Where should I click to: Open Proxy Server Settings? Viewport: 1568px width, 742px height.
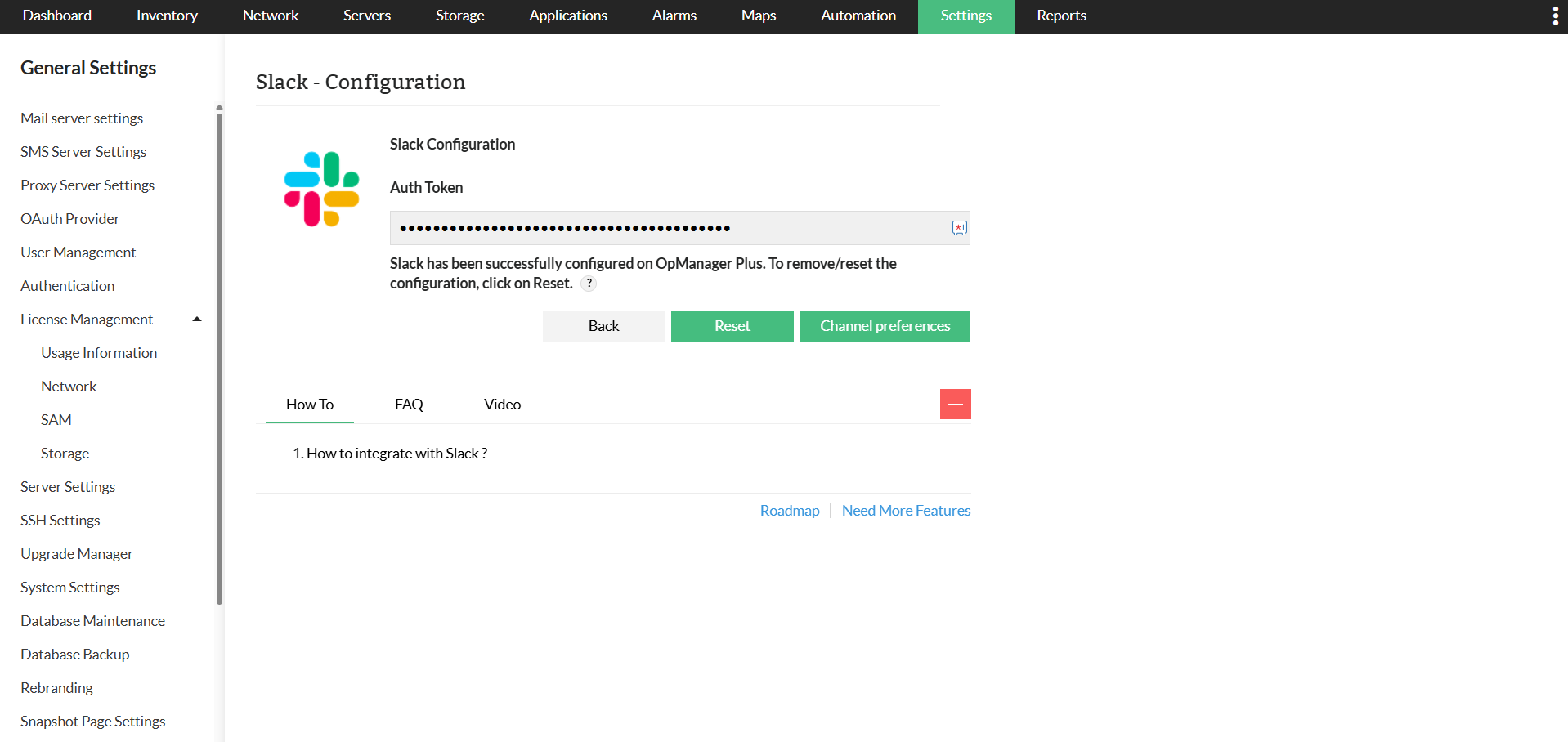click(x=87, y=185)
